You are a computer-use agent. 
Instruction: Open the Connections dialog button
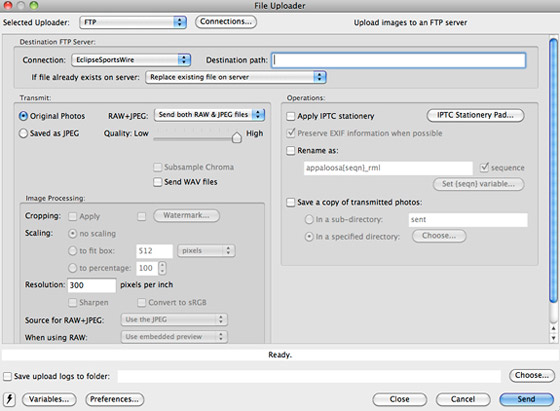pyautogui.click(x=226, y=21)
